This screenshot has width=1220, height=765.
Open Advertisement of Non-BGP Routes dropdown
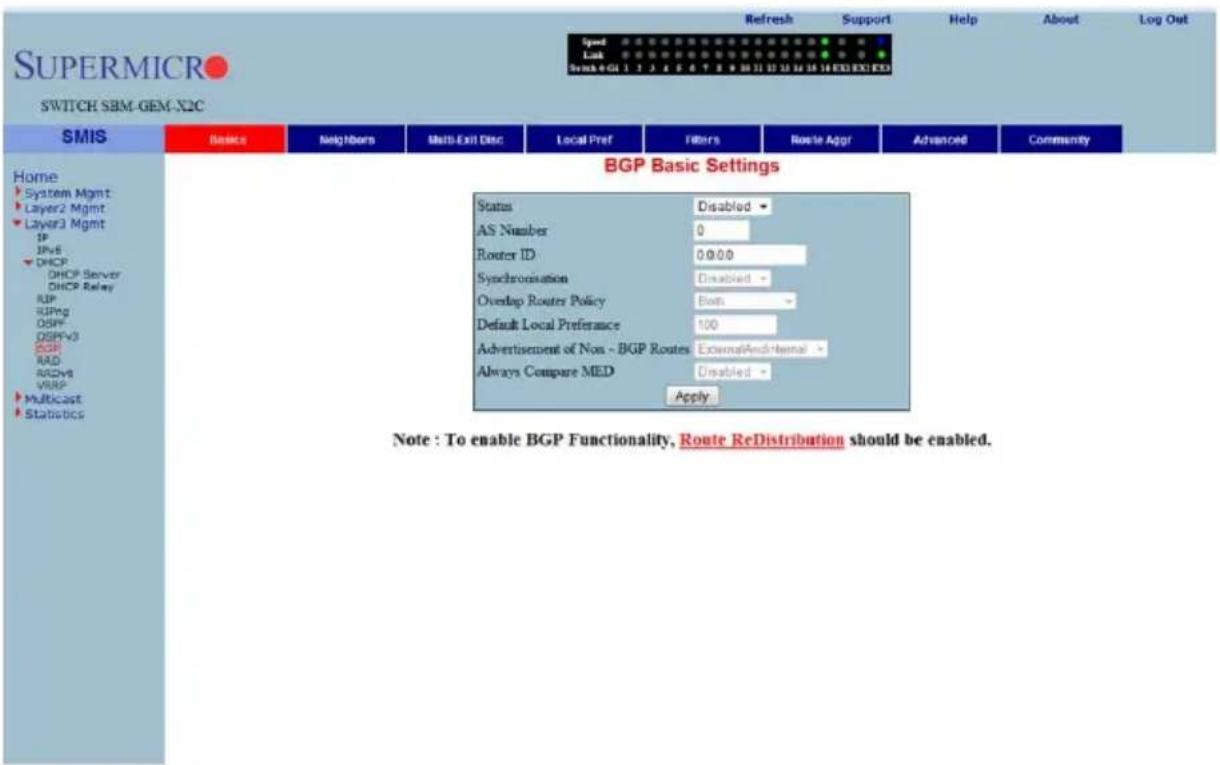click(761, 349)
